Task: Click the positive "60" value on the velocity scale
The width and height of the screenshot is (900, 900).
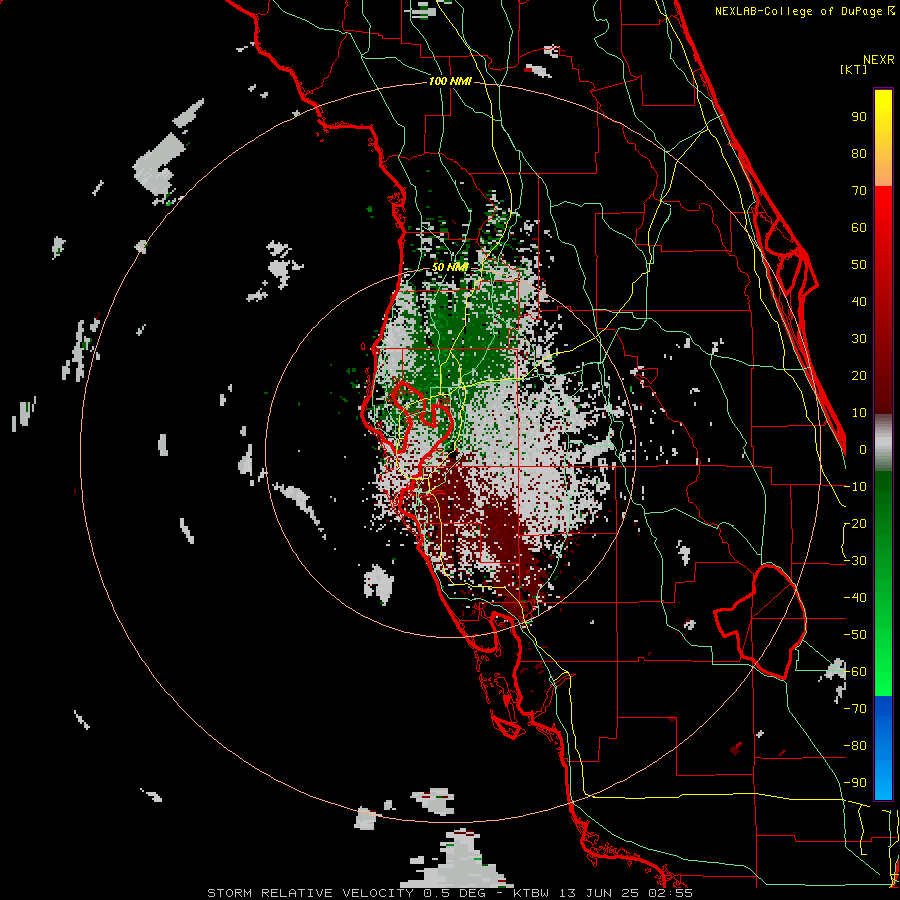Action: [x=859, y=227]
